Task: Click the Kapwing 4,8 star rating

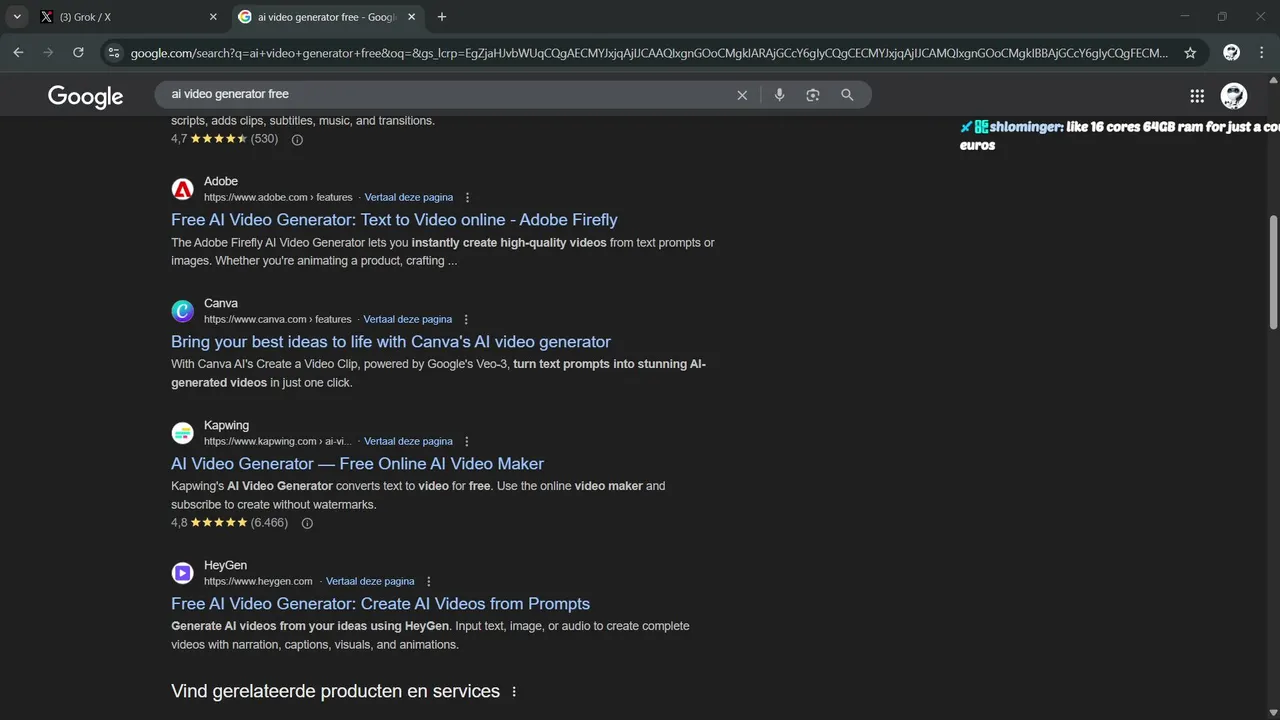Action: (229, 523)
